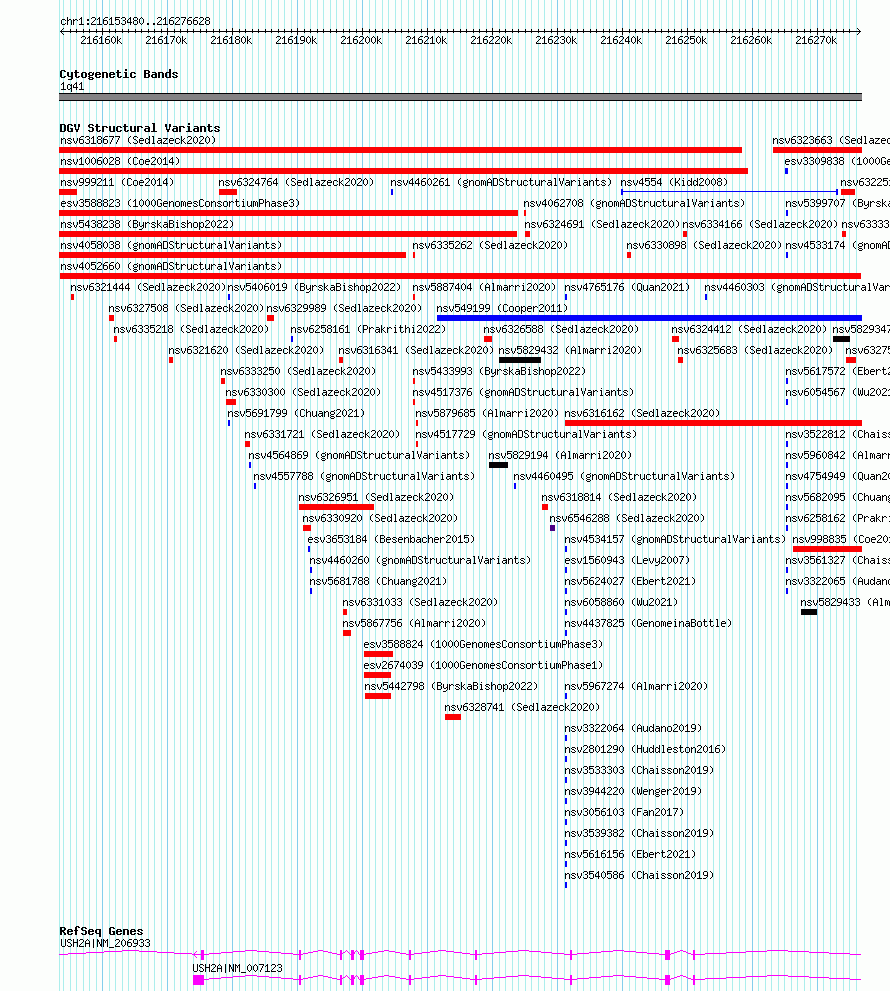This screenshot has width=890, height=991.
Task: Select the nsv6318814 (Sedlazeck2020) label
Action: (x=619, y=497)
